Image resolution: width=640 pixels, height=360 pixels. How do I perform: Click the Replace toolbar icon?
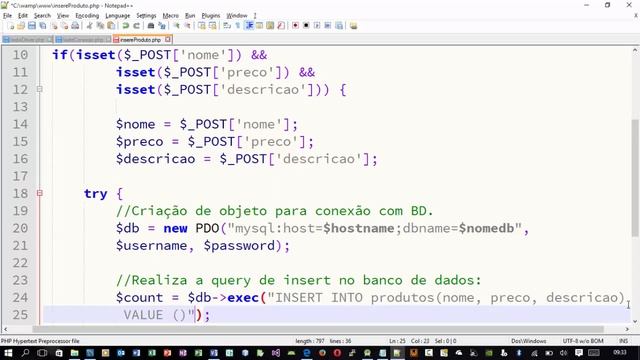162,26
